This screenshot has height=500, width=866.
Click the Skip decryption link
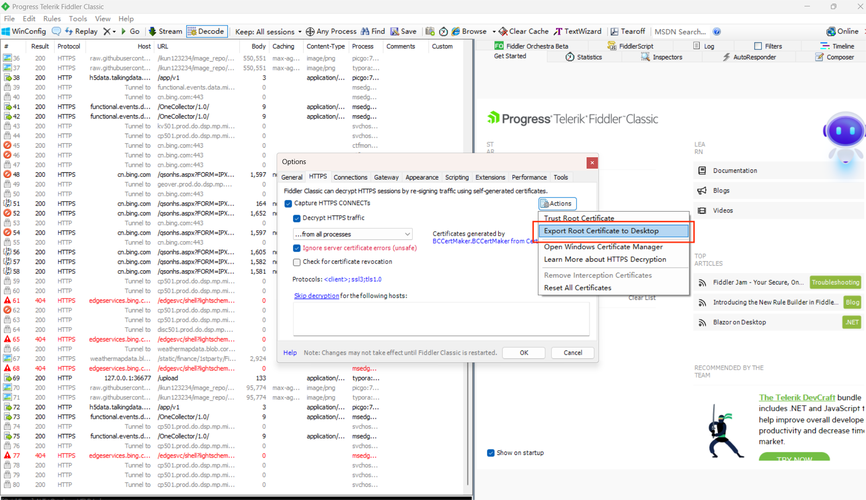point(316,296)
